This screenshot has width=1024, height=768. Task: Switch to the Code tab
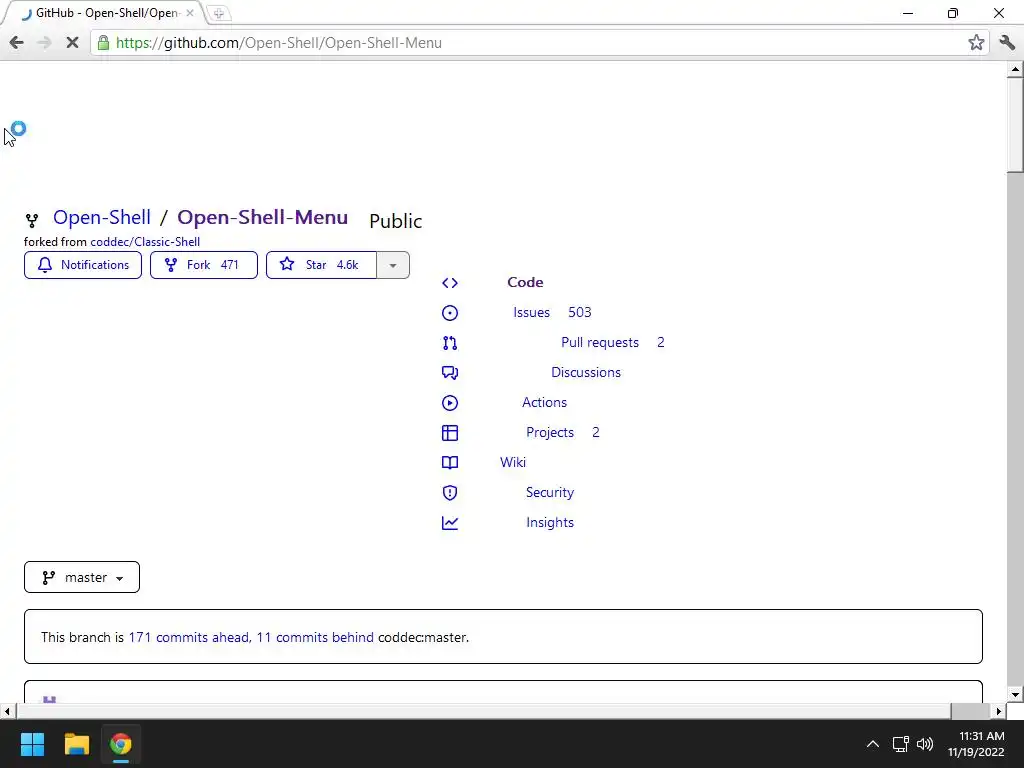click(x=525, y=282)
